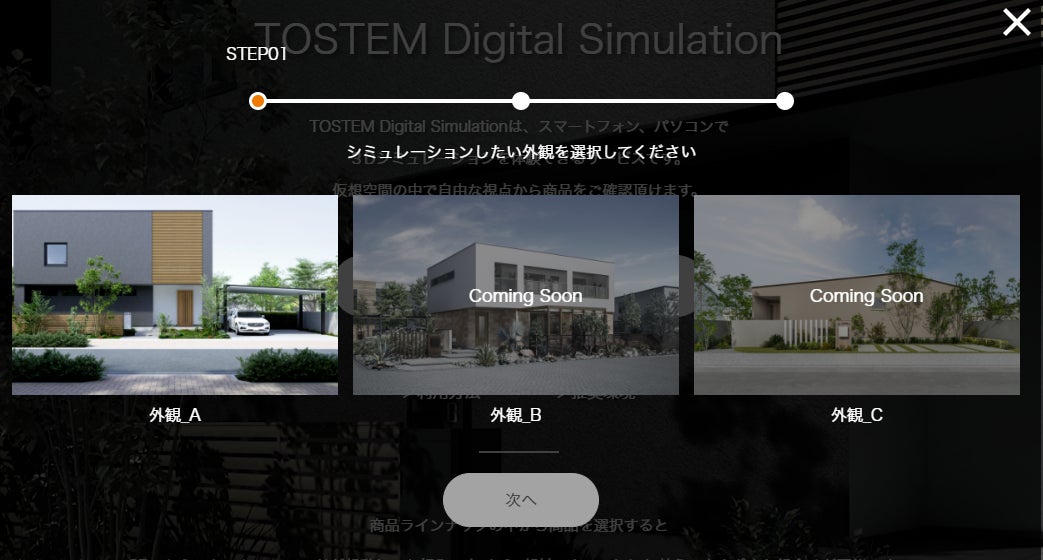
Task: Click the middle step marker on progress bar
Action: point(521,101)
